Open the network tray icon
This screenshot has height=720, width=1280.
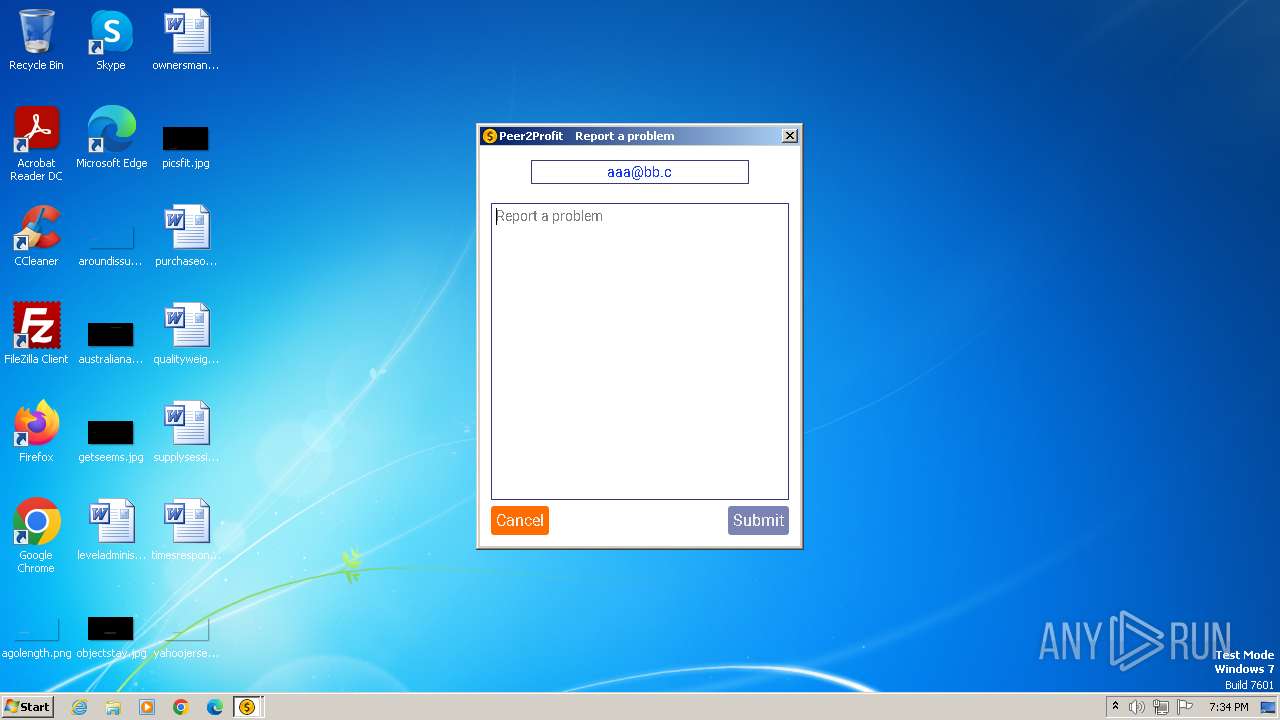pyautogui.click(x=1161, y=707)
